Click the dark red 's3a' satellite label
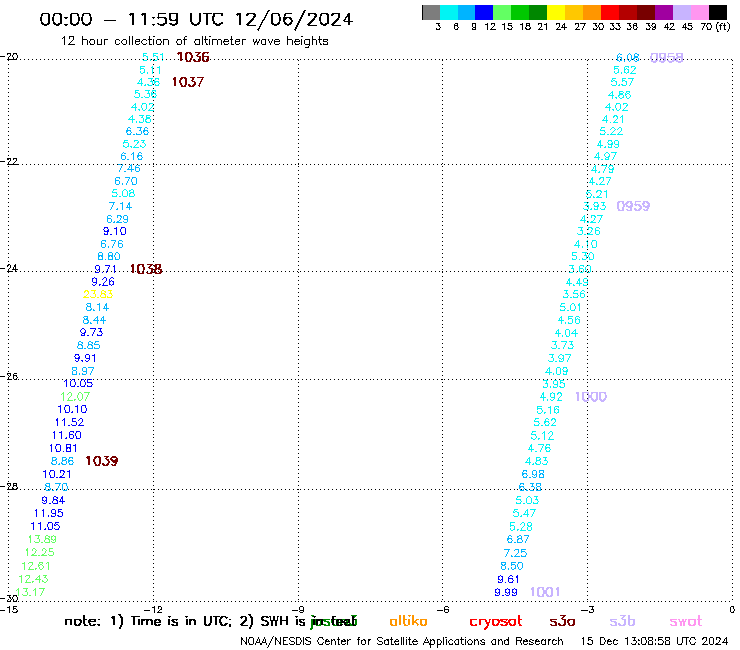The width and height of the screenshot is (740, 650). click(562, 621)
